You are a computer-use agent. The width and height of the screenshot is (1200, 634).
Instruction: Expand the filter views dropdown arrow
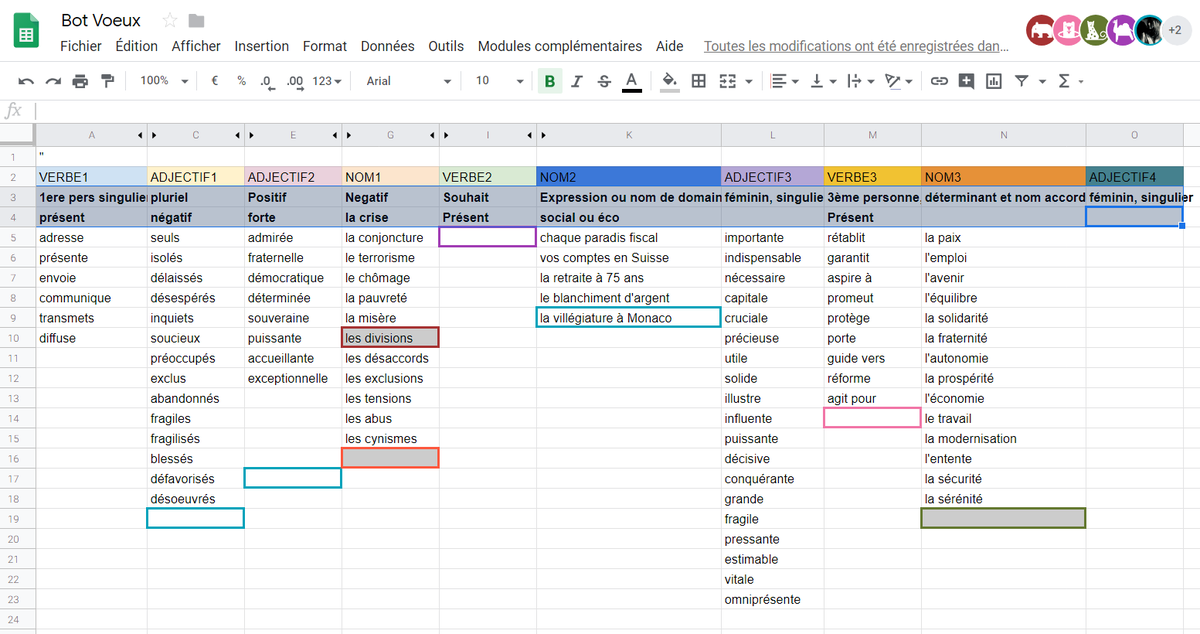coord(1042,82)
